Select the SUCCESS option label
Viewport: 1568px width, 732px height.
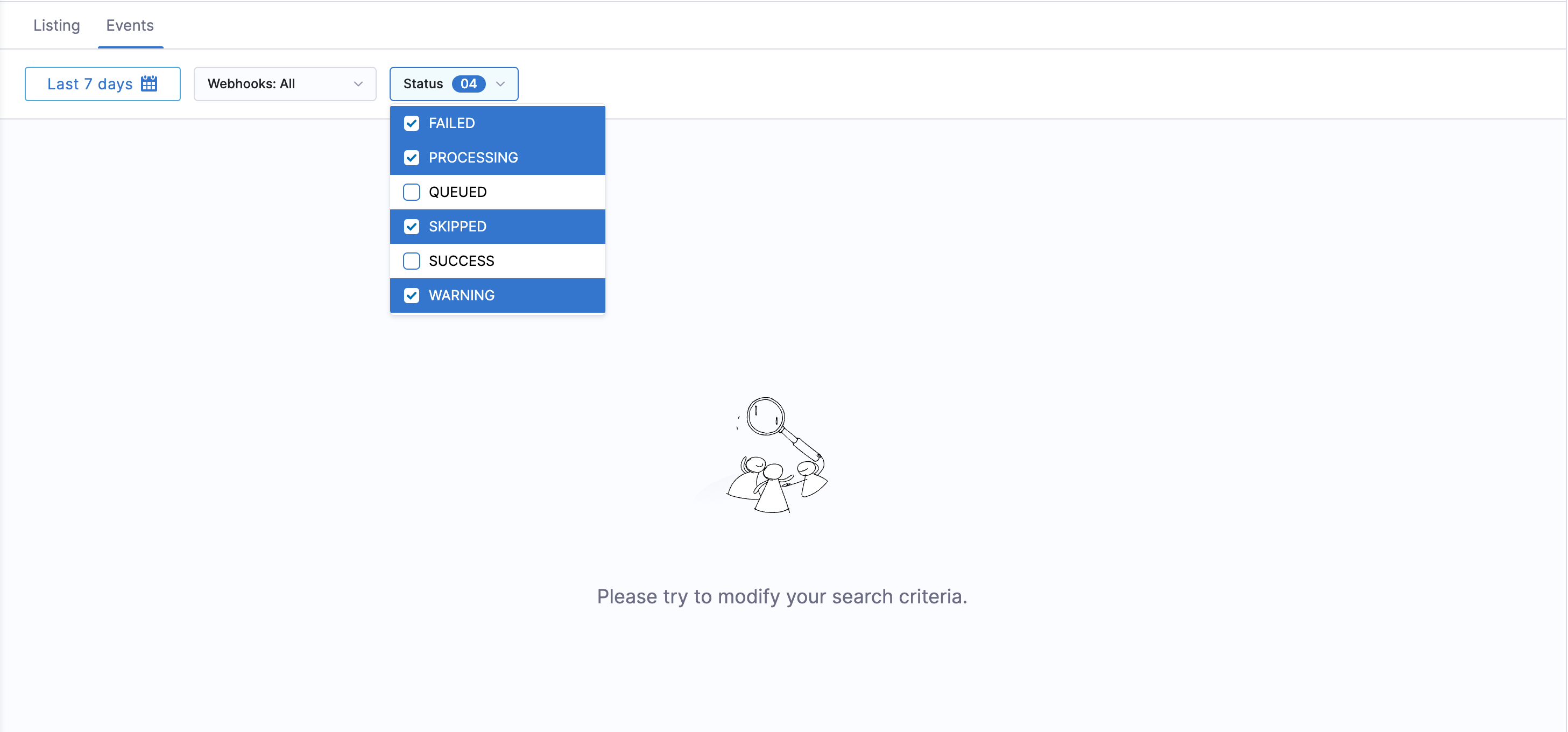[x=461, y=261]
